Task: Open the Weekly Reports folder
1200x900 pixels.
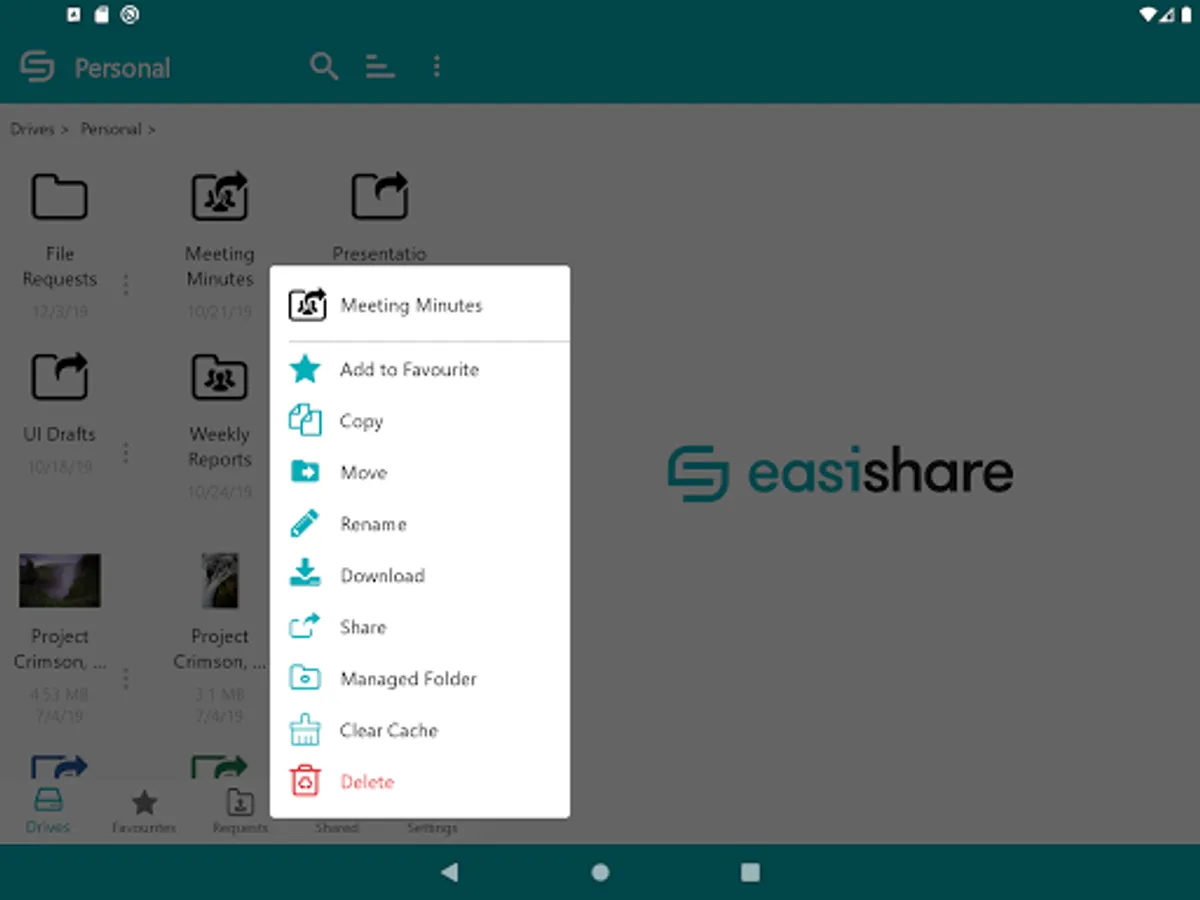Action: [x=220, y=376]
